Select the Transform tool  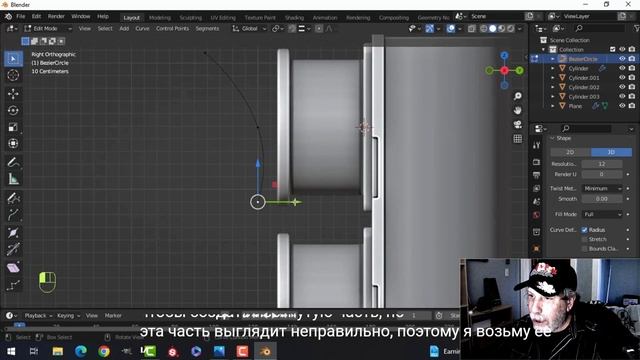click(13, 144)
